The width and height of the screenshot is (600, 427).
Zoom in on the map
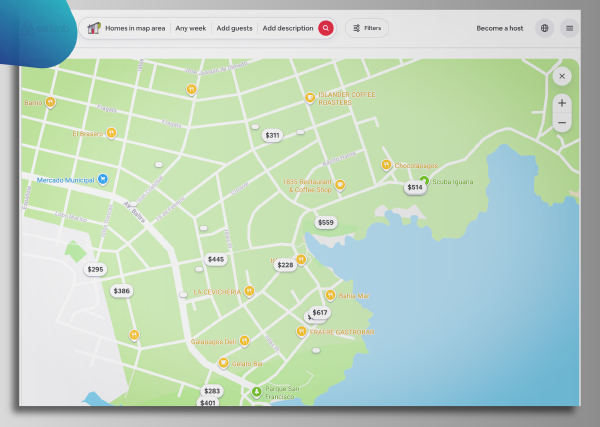click(x=562, y=103)
